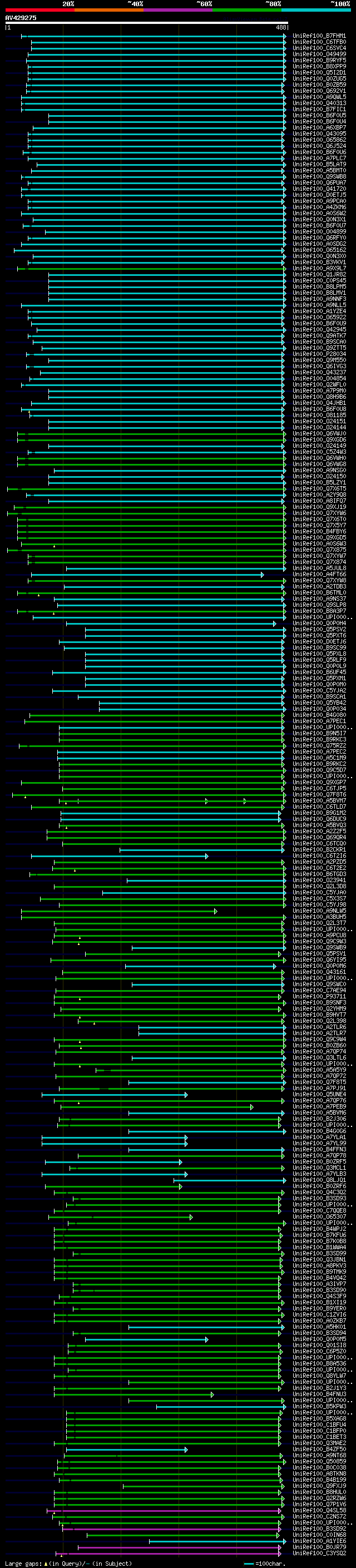
Task: Select hit label UniRef100_A7PLC7
Action: (319, 159)
